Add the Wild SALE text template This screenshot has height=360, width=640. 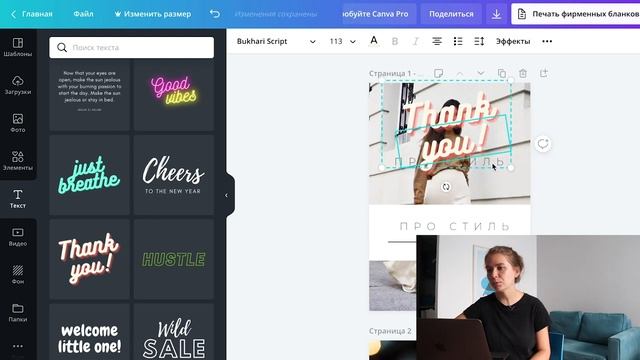pyautogui.click(x=173, y=332)
